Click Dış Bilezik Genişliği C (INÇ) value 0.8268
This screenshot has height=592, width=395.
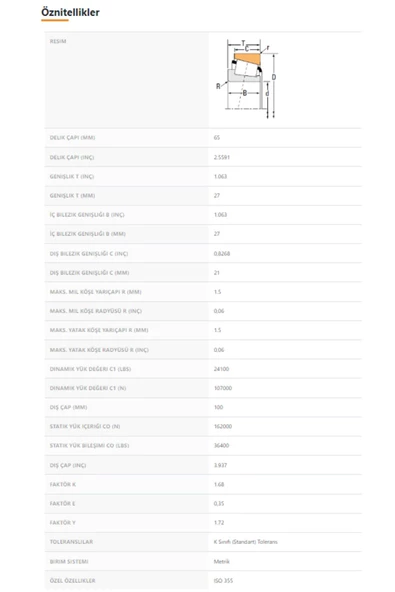[x=222, y=254]
